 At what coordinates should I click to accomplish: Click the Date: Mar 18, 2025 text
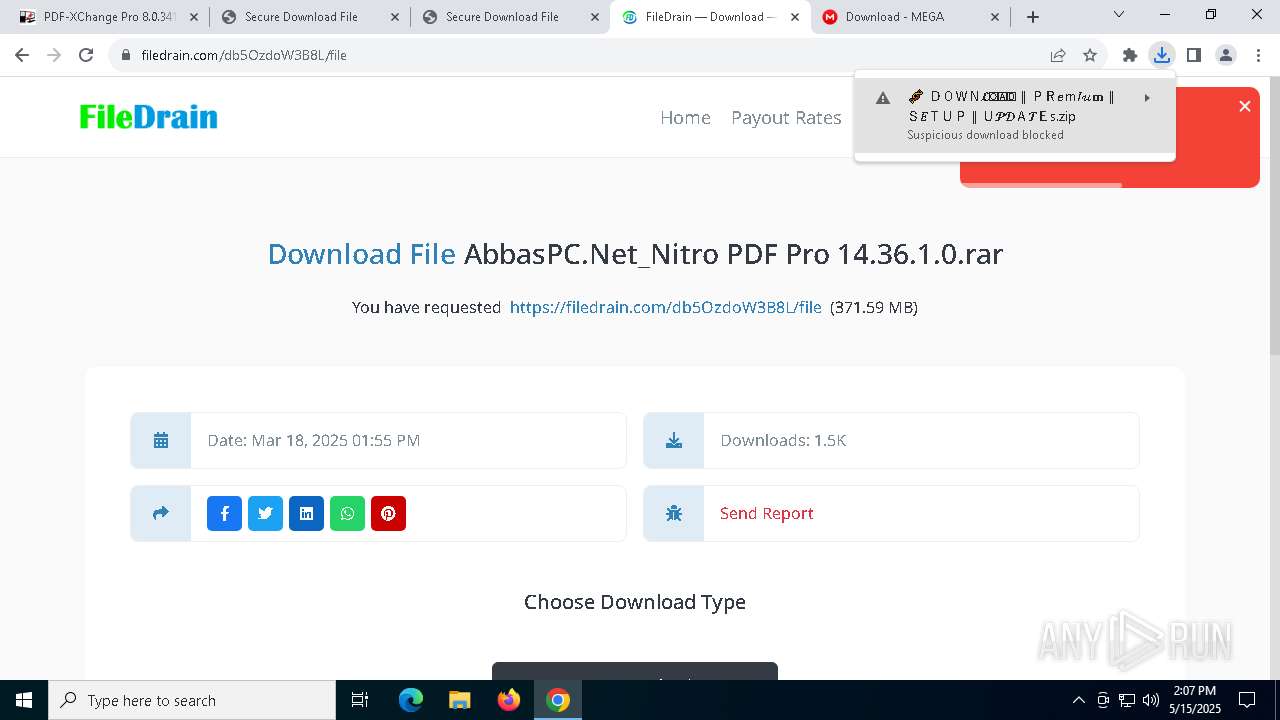point(313,440)
